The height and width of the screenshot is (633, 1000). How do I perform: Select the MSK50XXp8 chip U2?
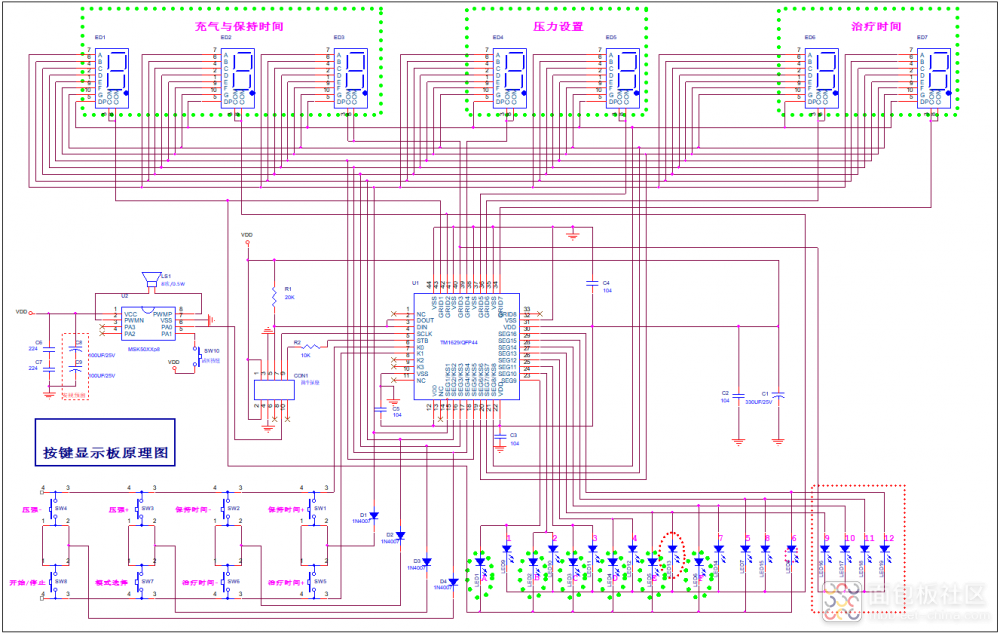(x=147, y=322)
